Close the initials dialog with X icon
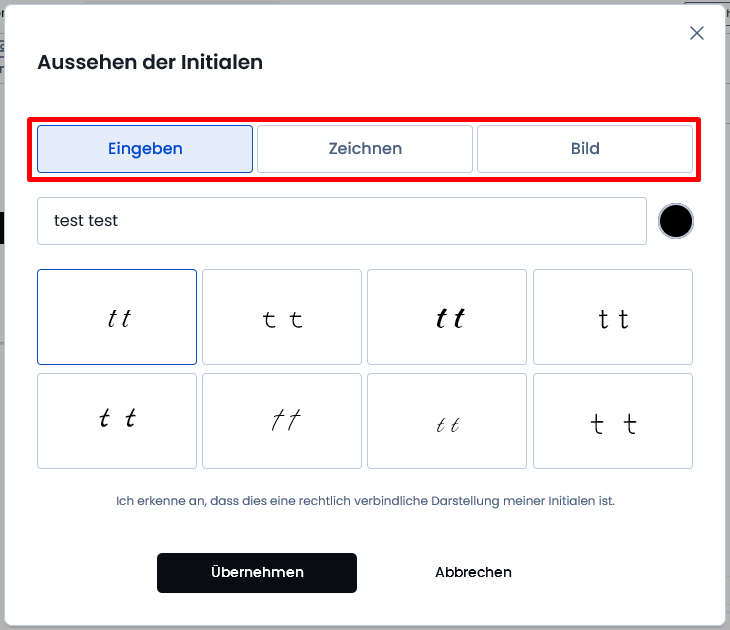Image resolution: width=730 pixels, height=630 pixels. click(x=696, y=33)
